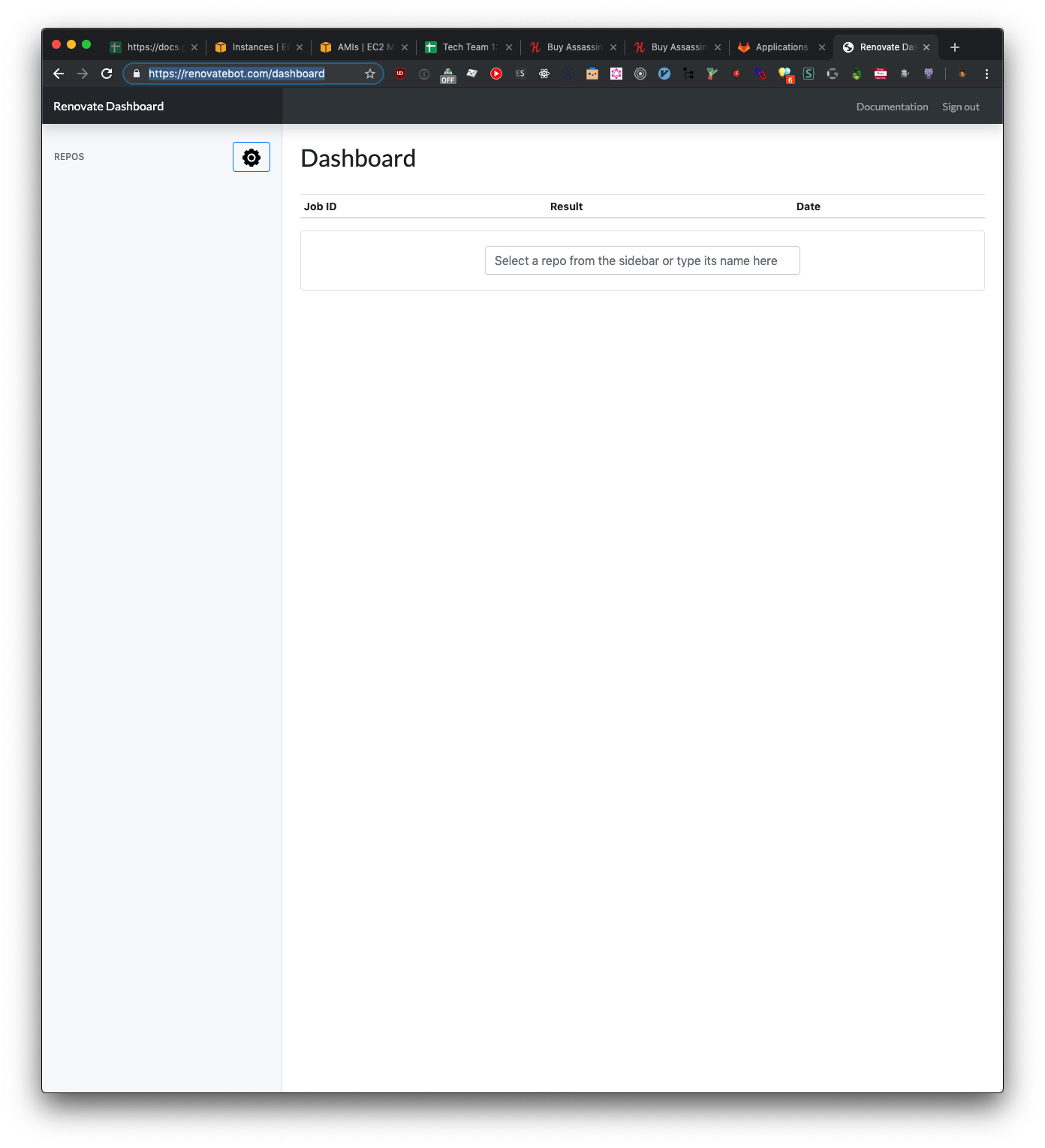
Task: View site security info via padlock icon
Action: click(137, 74)
